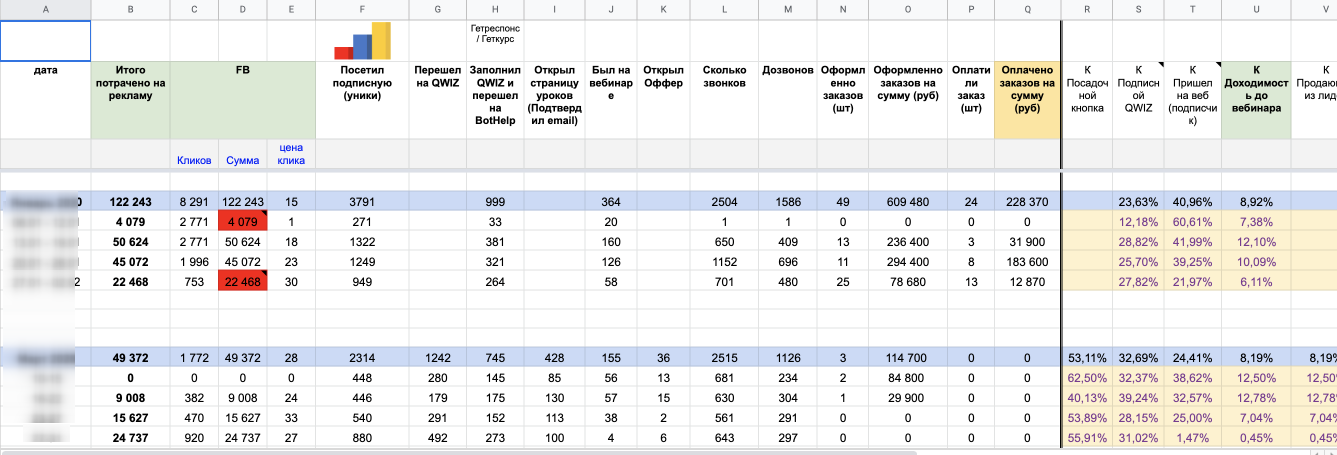This screenshot has height=455, width=1337.
Task: Select the "Итого потрачено на рекламу" header
Action: 130,84
